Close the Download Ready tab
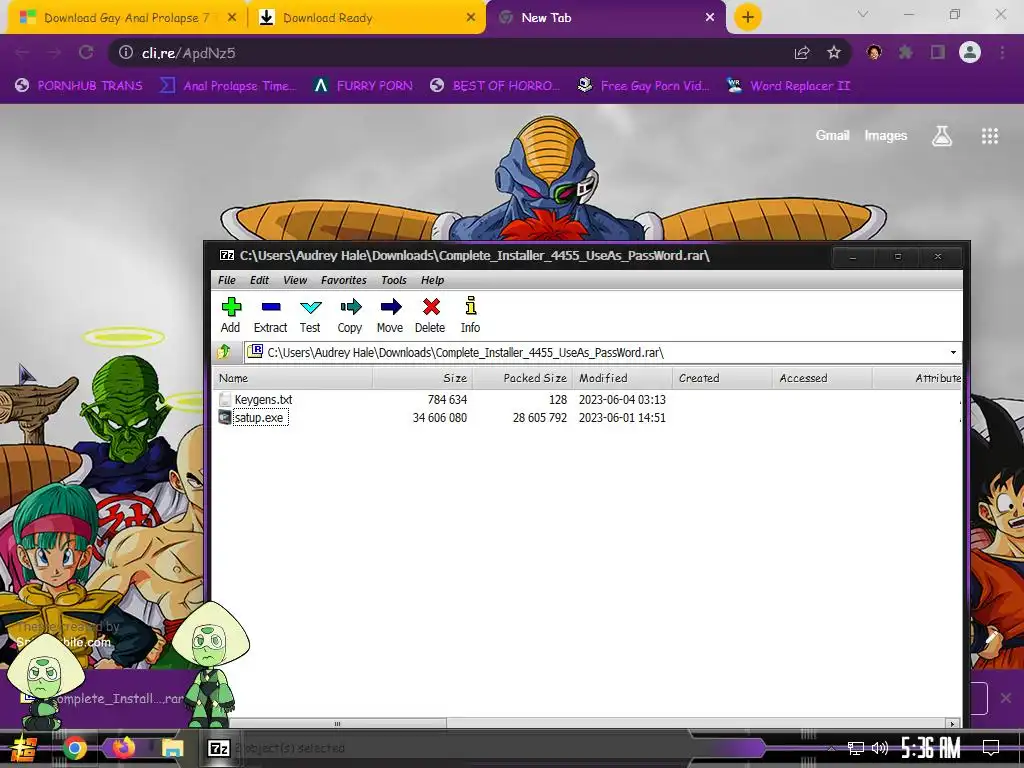Image resolution: width=1024 pixels, height=768 pixels. (x=471, y=18)
